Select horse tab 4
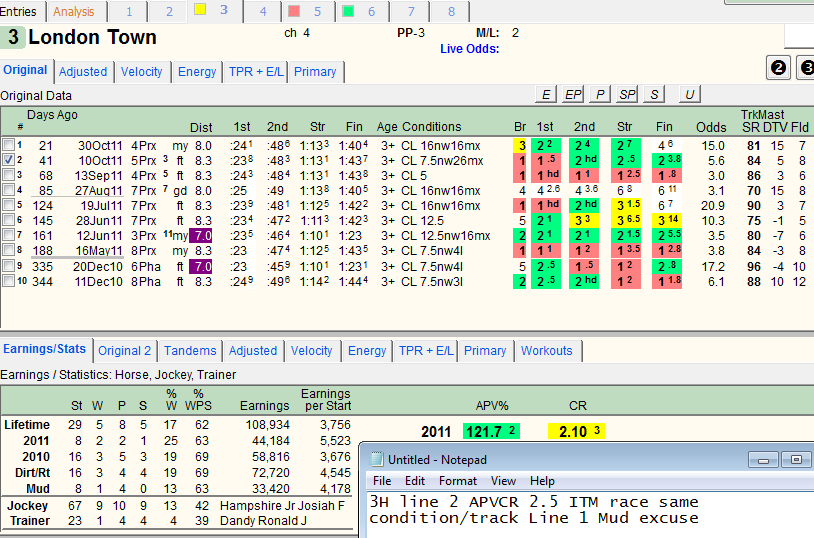This screenshot has height=538, width=814. (263, 11)
